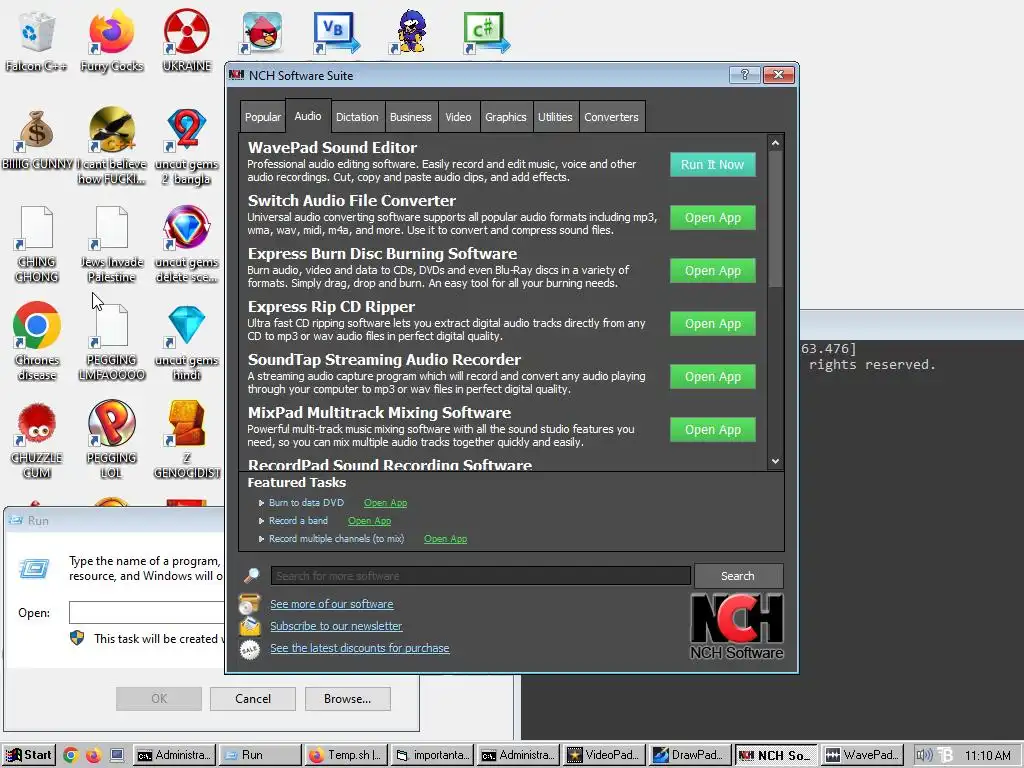Select the 'uncut gems 2 bangla' icon
Screen dimensions: 1024x768
(x=186, y=146)
